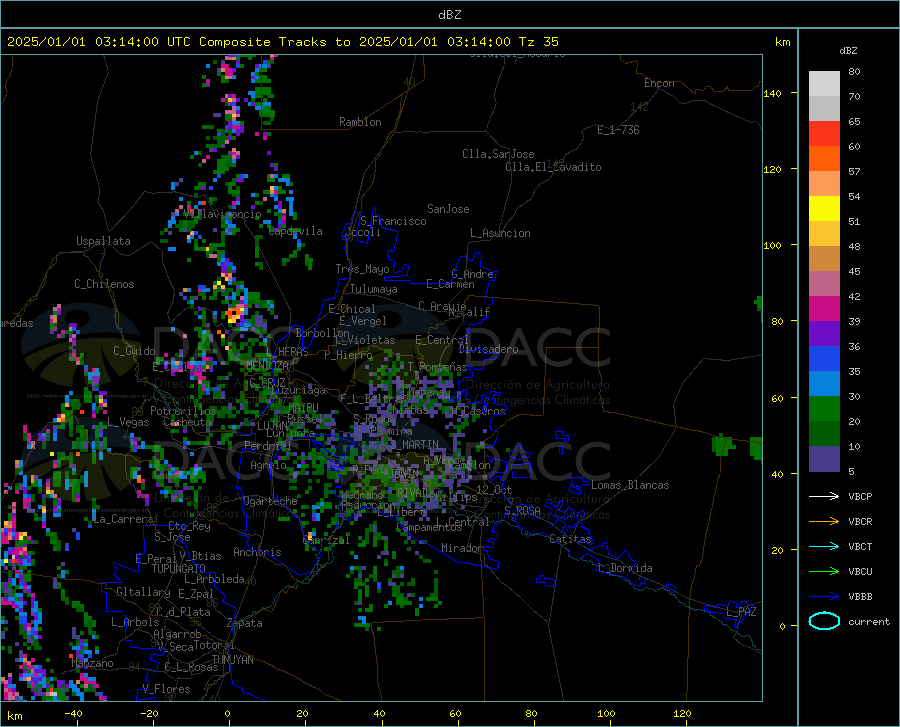Click the 'L_Dormida' place label

(x=625, y=568)
